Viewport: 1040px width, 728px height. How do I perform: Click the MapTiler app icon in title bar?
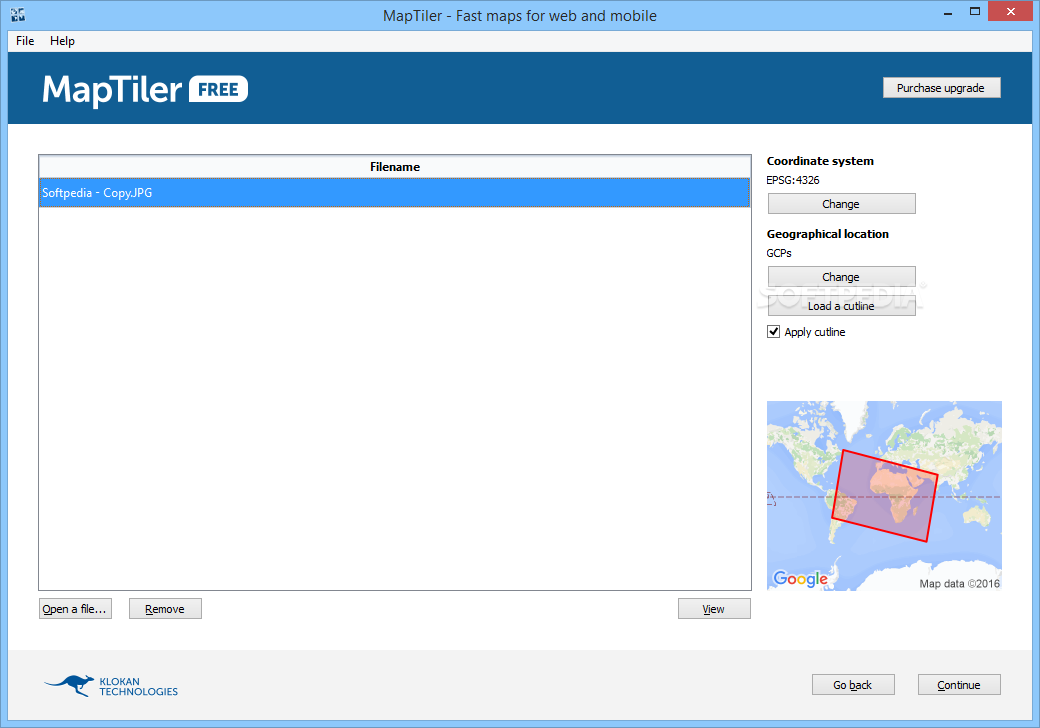(x=18, y=15)
